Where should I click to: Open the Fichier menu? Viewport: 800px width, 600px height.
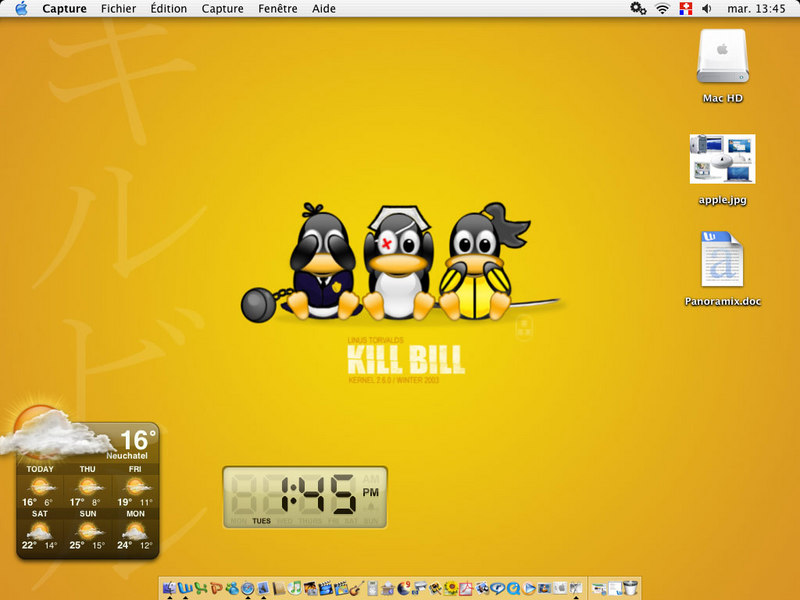point(118,9)
